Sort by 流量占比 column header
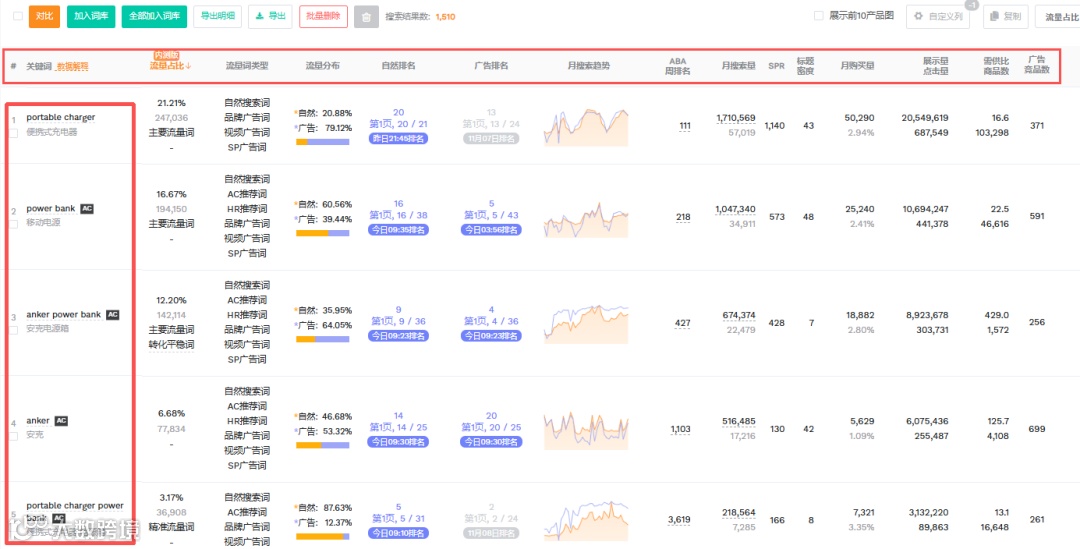 (171, 66)
